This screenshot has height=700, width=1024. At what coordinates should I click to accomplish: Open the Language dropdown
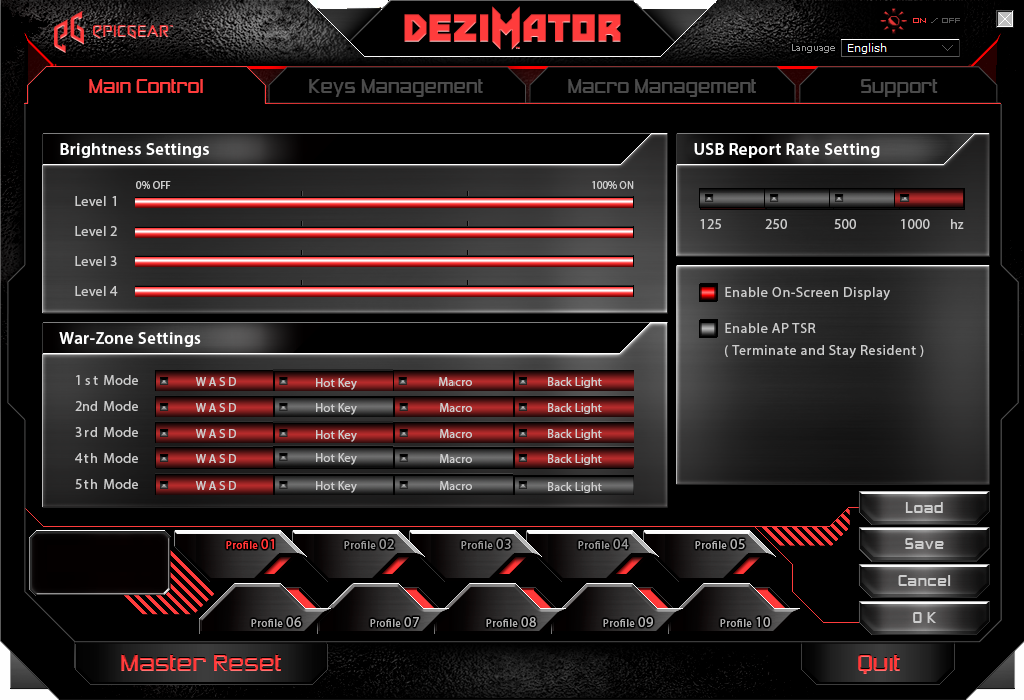[x=900, y=48]
